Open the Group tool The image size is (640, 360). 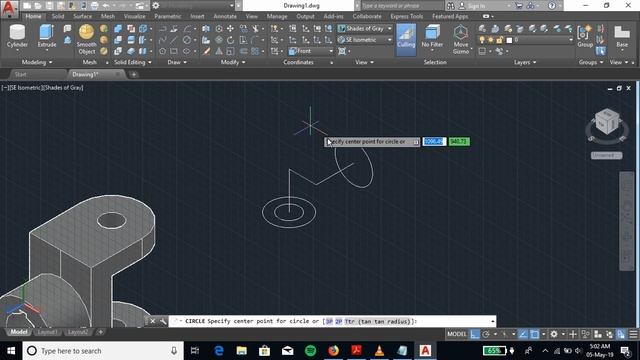click(585, 36)
